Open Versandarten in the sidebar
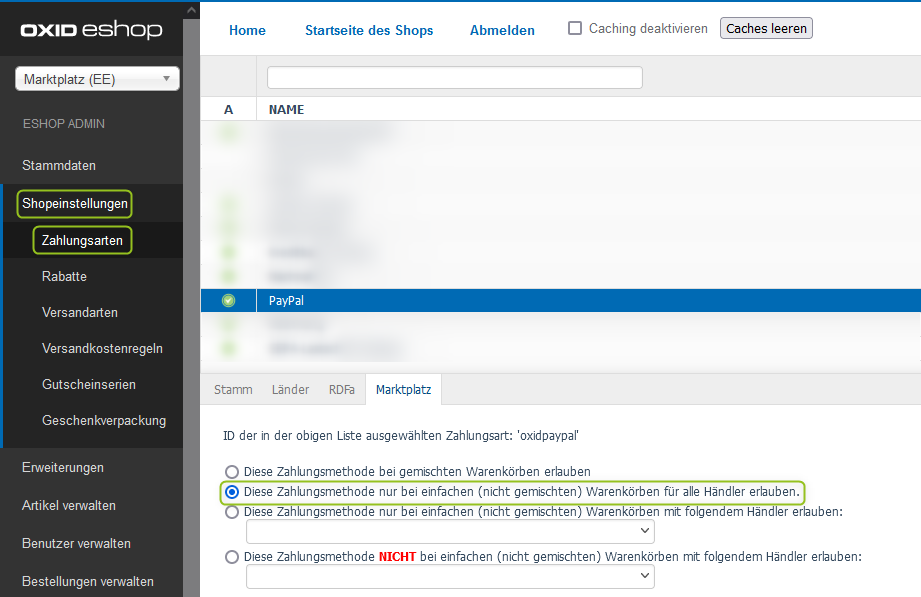The height and width of the screenshot is (597, 921). pyautogui.click(x=80, y=313)
